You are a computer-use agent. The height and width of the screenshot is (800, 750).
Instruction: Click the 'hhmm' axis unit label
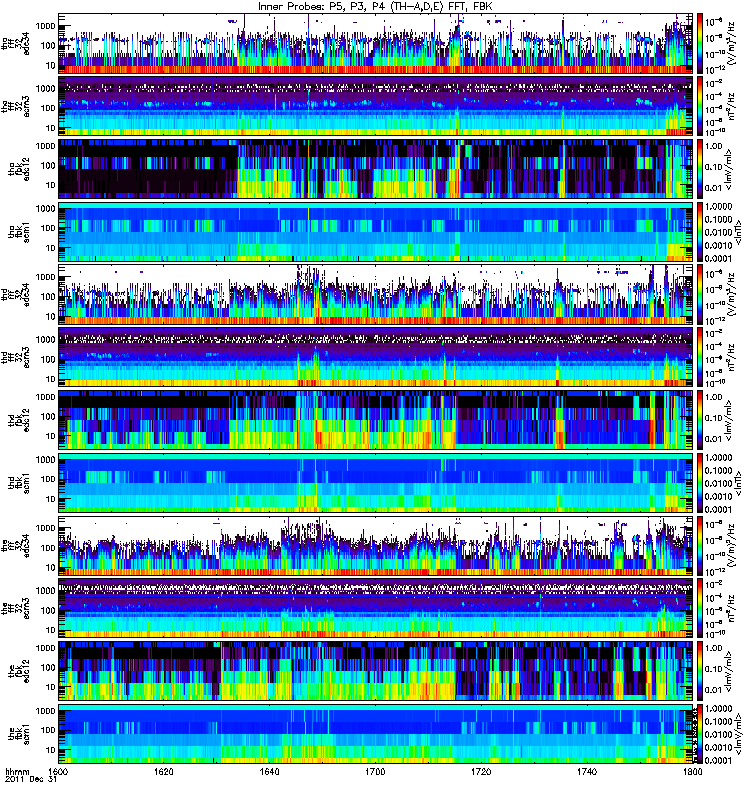point(17,771)
